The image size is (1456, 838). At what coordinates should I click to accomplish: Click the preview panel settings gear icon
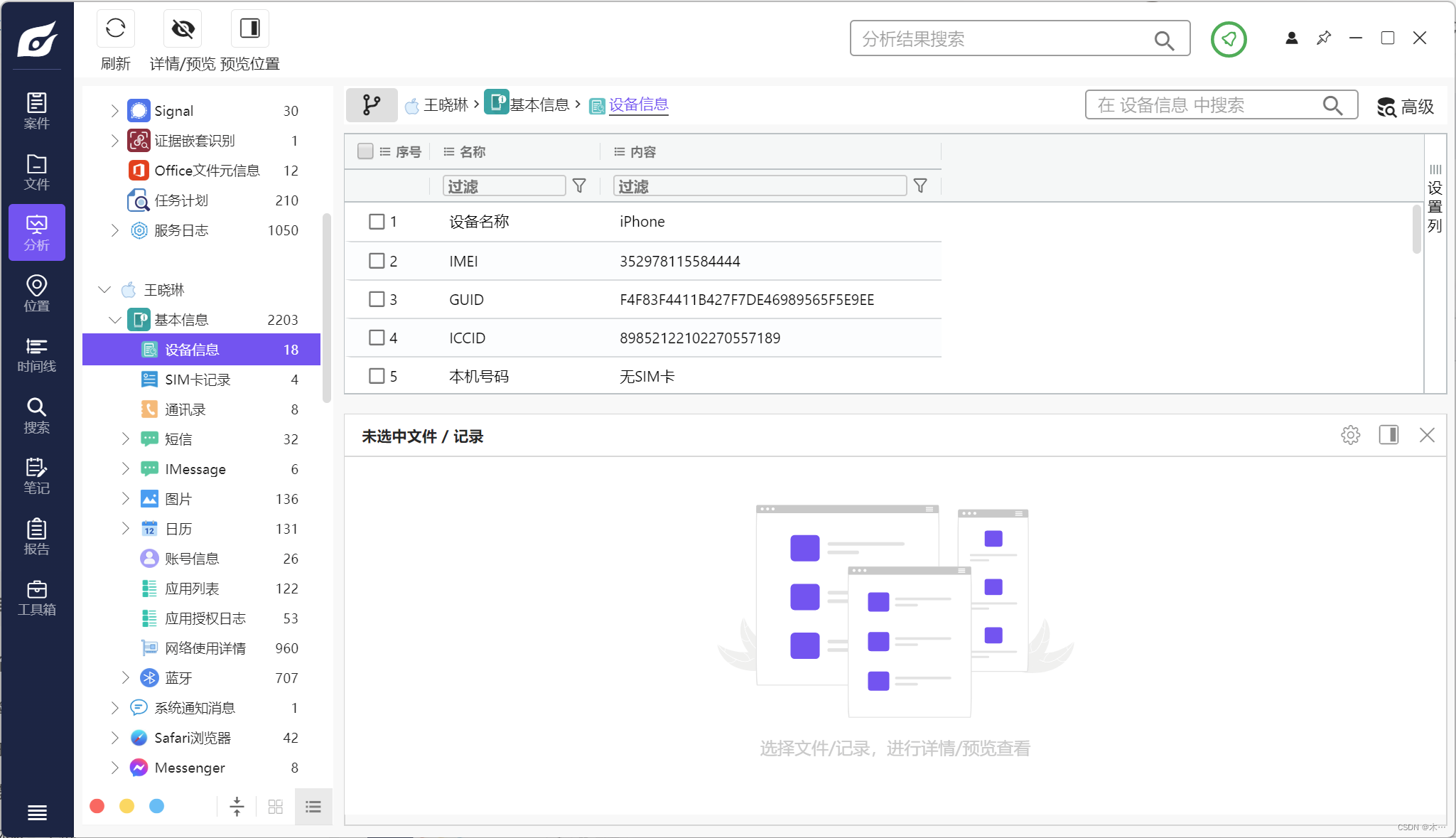point(1350,435)
